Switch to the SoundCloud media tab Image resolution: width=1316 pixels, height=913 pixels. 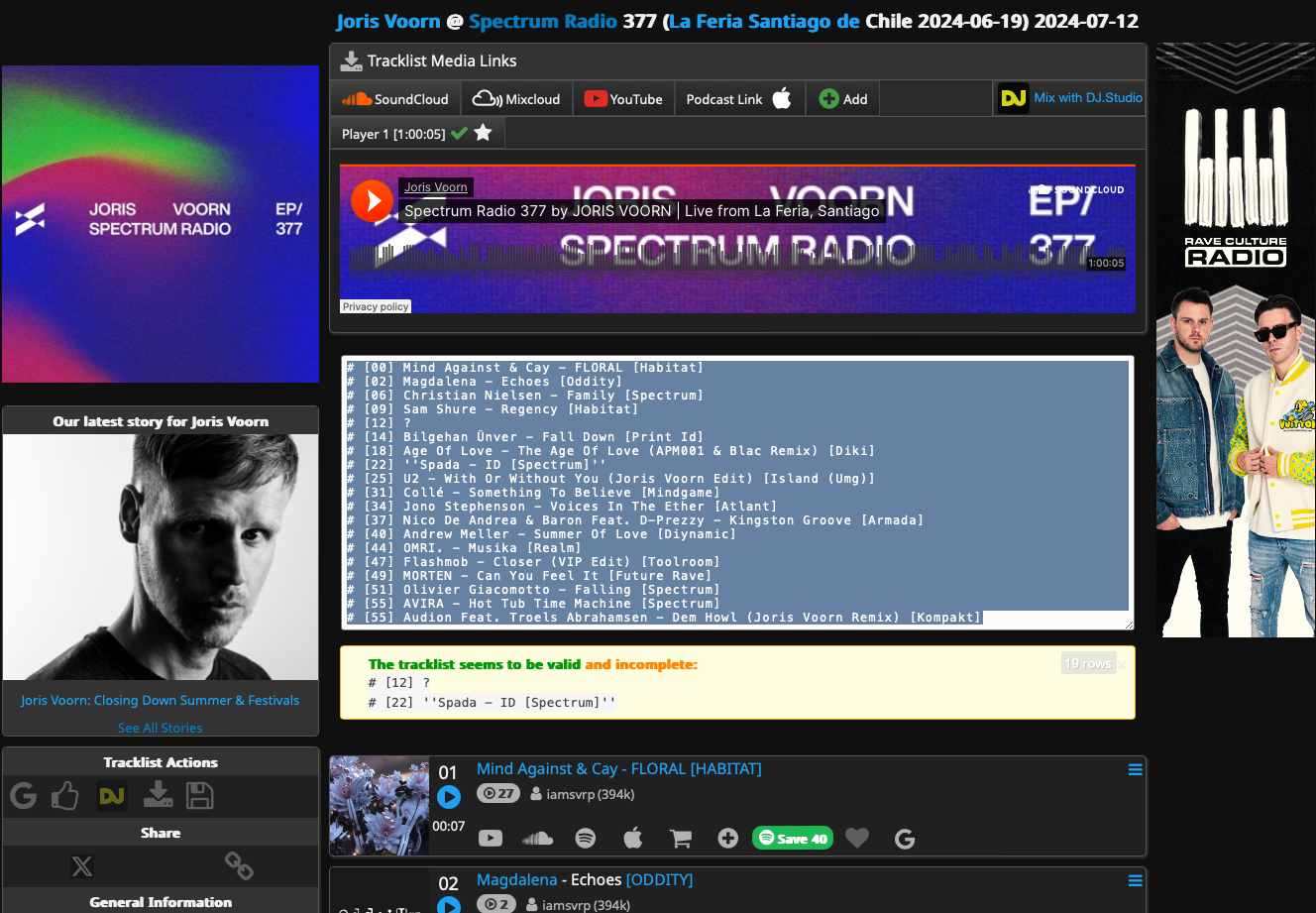(395, 99)
